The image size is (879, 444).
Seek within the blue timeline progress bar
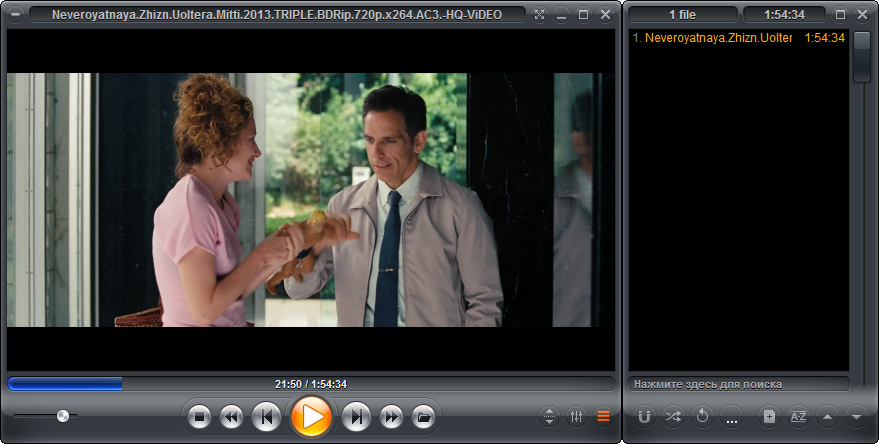point(311,384)
